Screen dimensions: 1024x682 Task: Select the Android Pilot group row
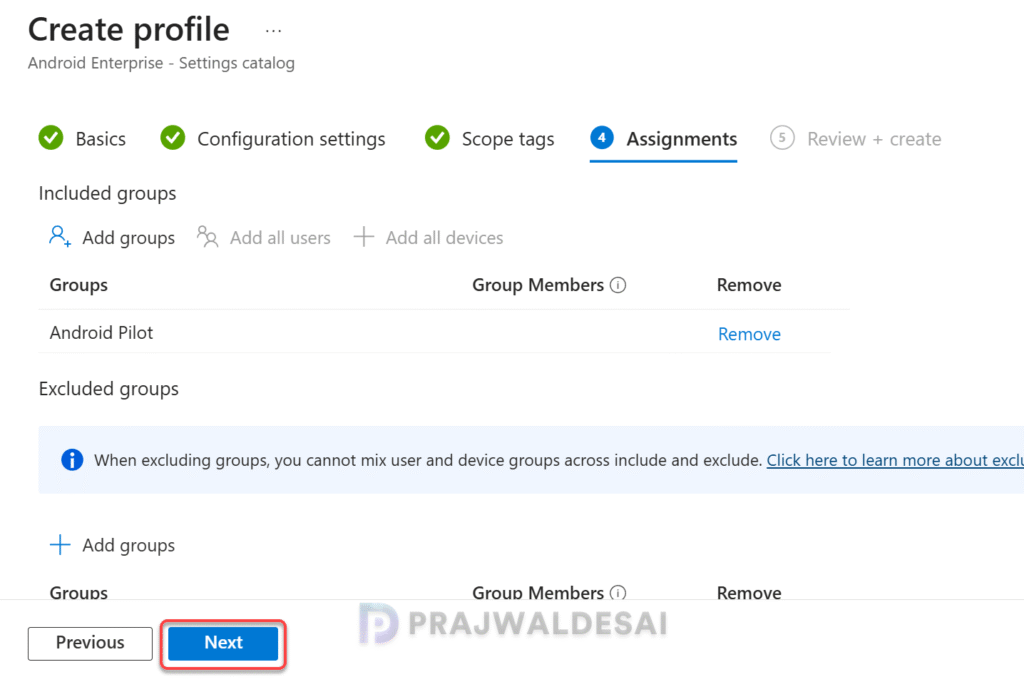[434, 333]
